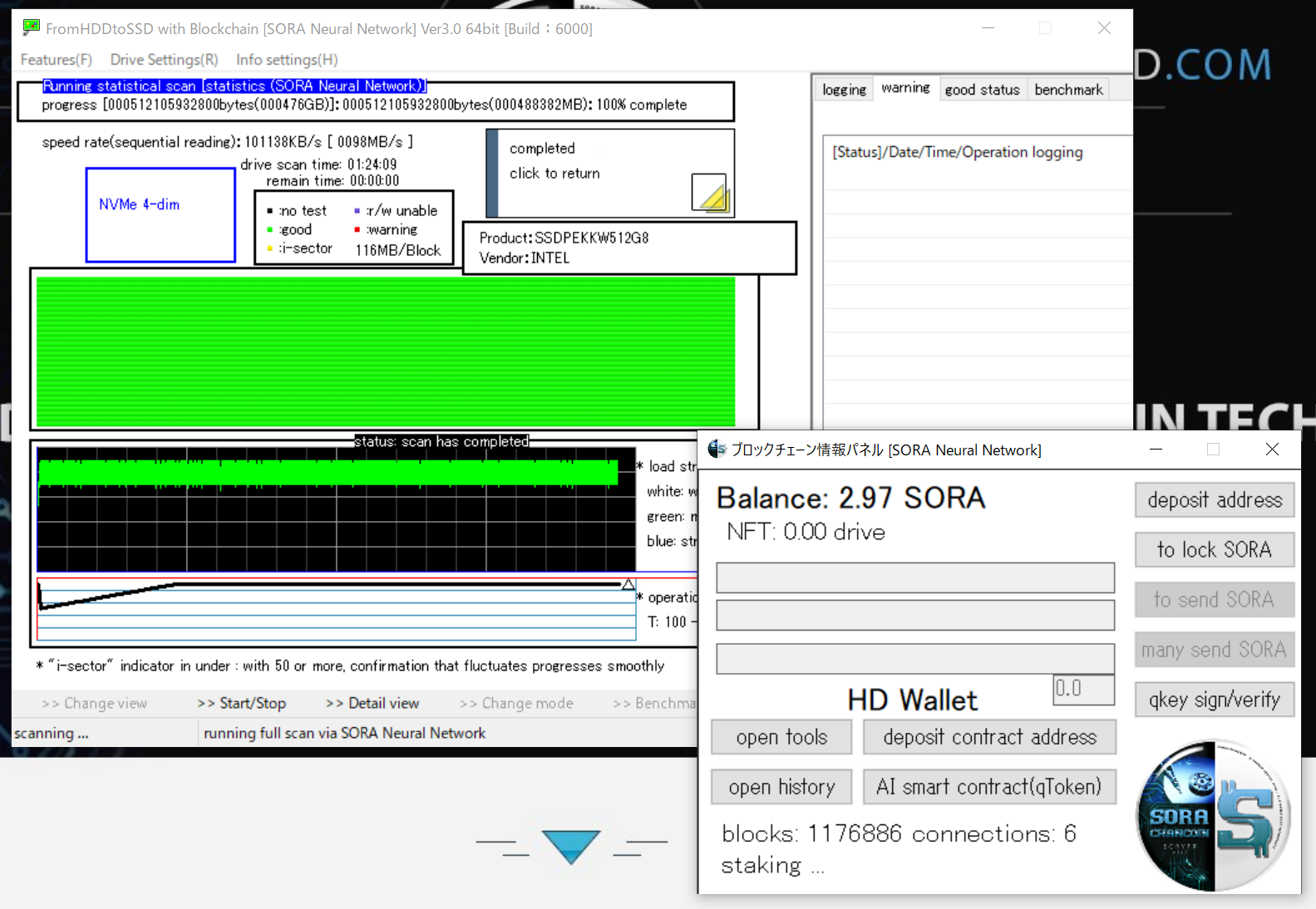1316x909 pixels.
Task: Click the FromHDDtoSSD app icon in title bar
Action: pos(32,27)
